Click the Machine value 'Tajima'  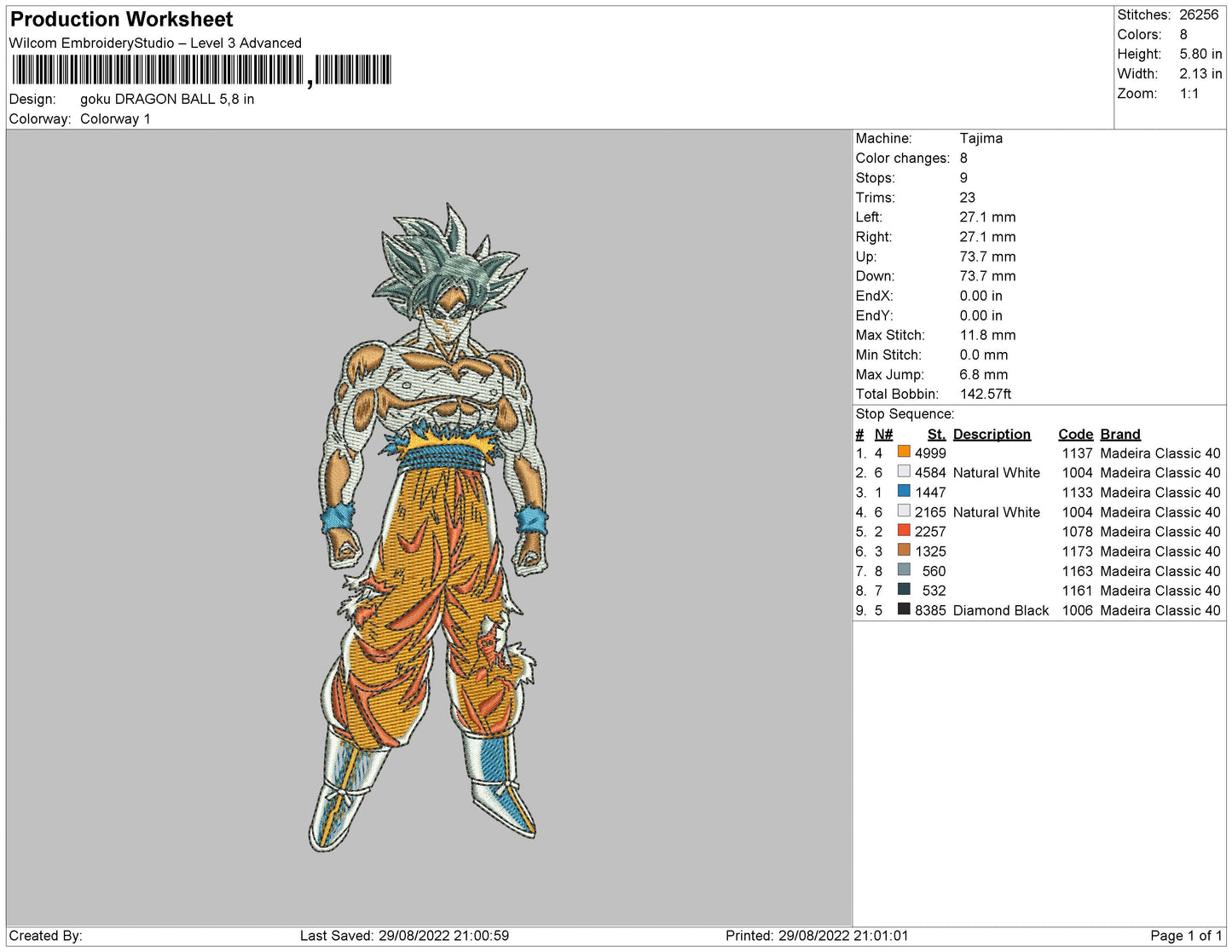(980, 138)
